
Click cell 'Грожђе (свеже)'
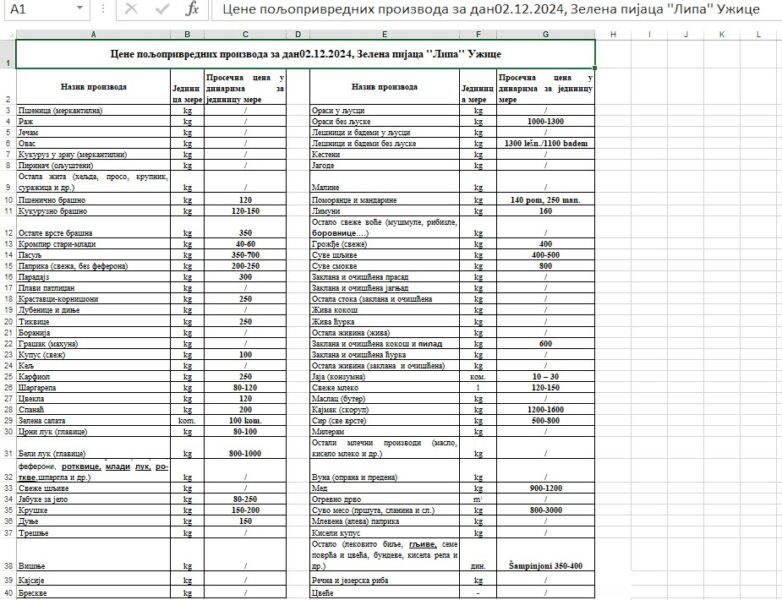(x=385, y=244)
